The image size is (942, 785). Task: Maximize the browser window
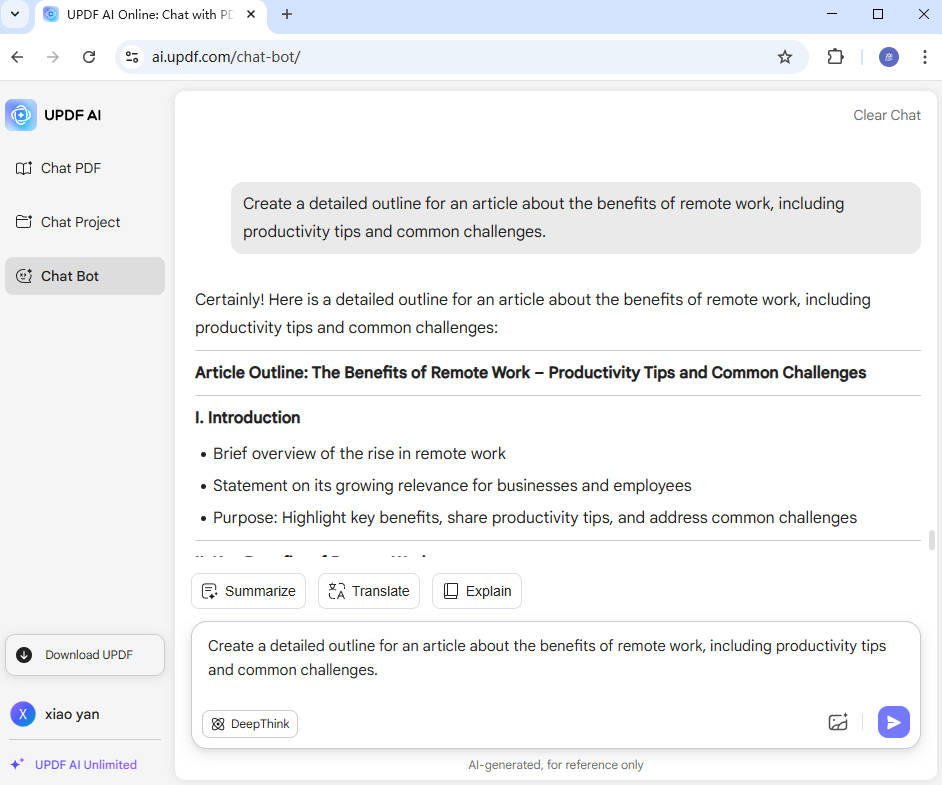click(878, 14)
